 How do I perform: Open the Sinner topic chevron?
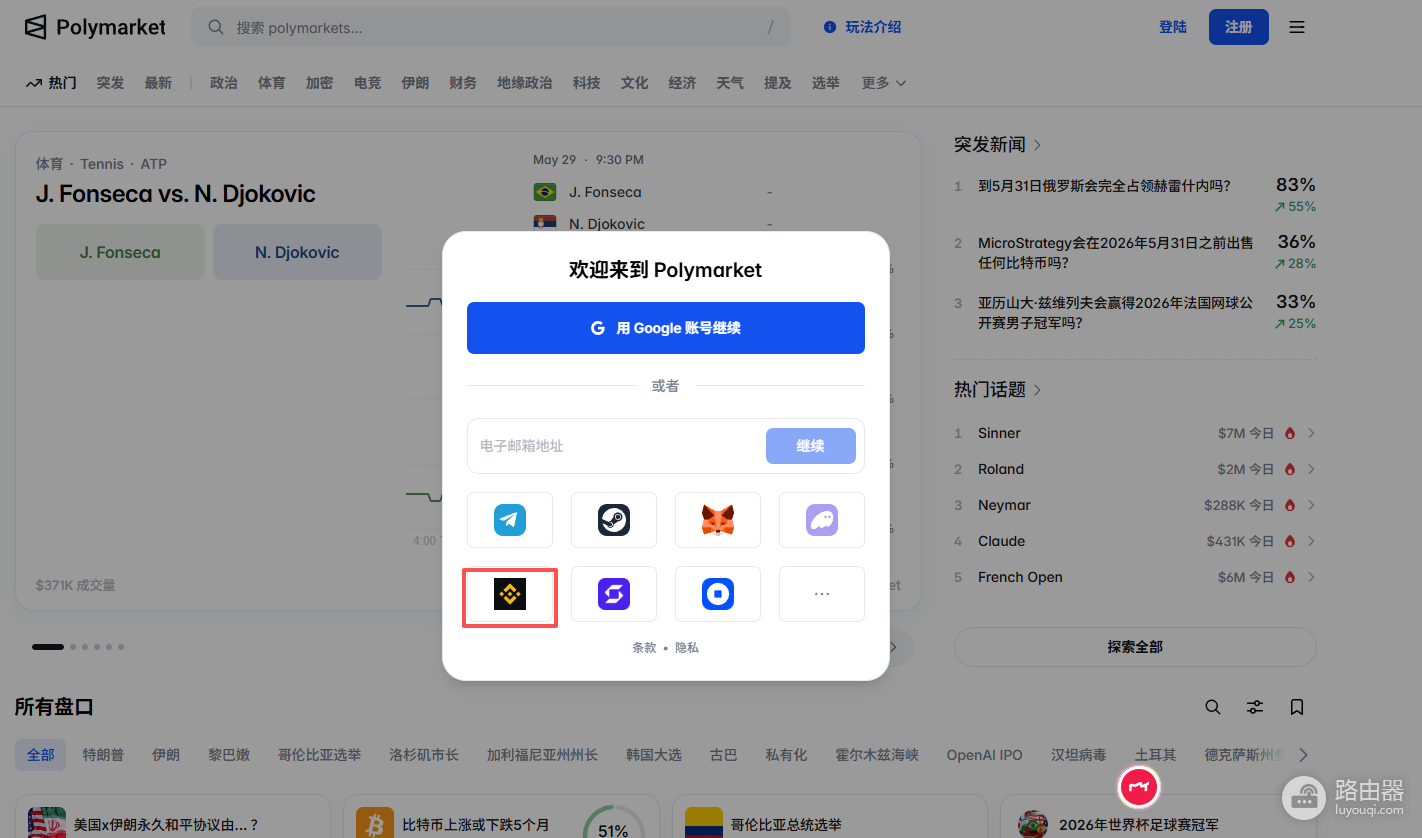click(x=1311, y=433)
